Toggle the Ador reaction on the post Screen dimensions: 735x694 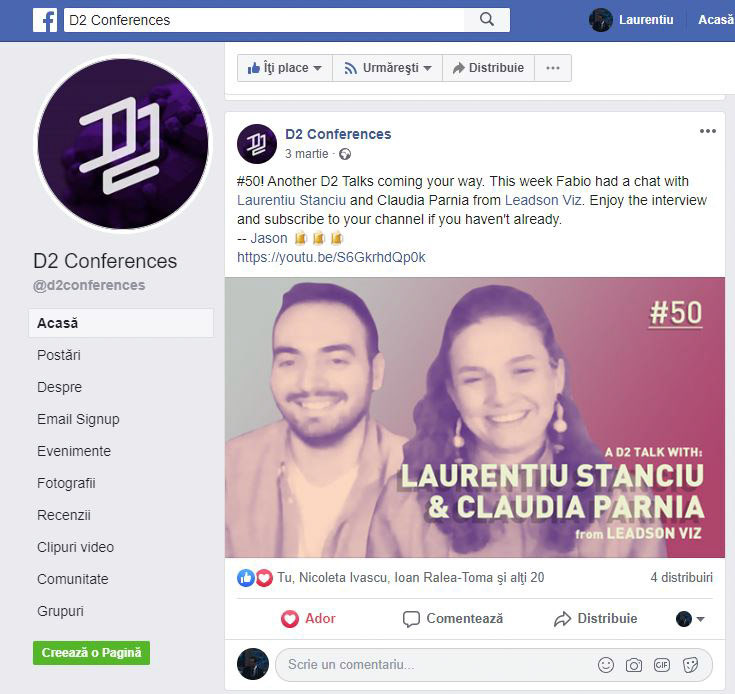click(x=308, y=619)
